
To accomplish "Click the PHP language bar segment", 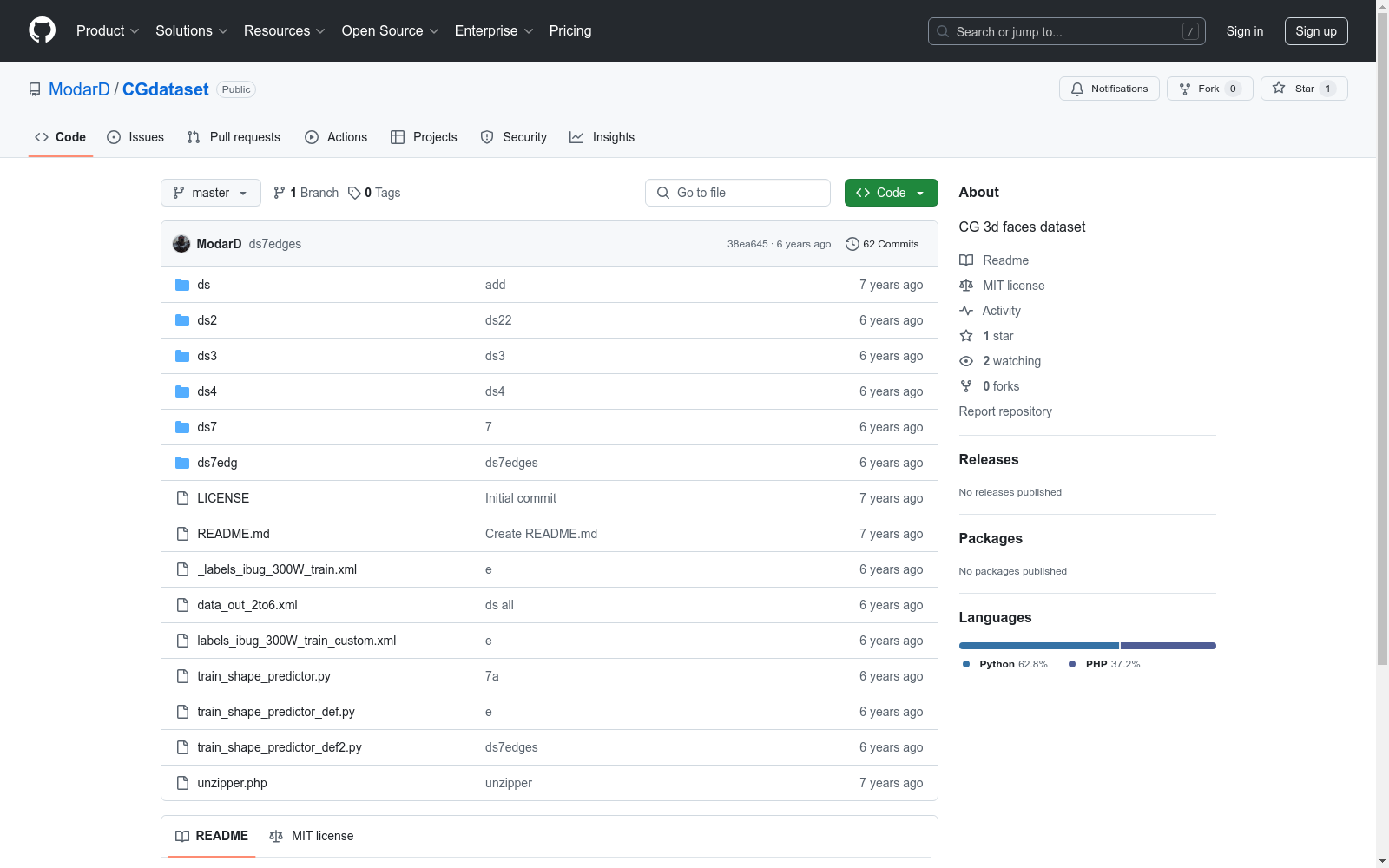I will [x=1168, y=646].
